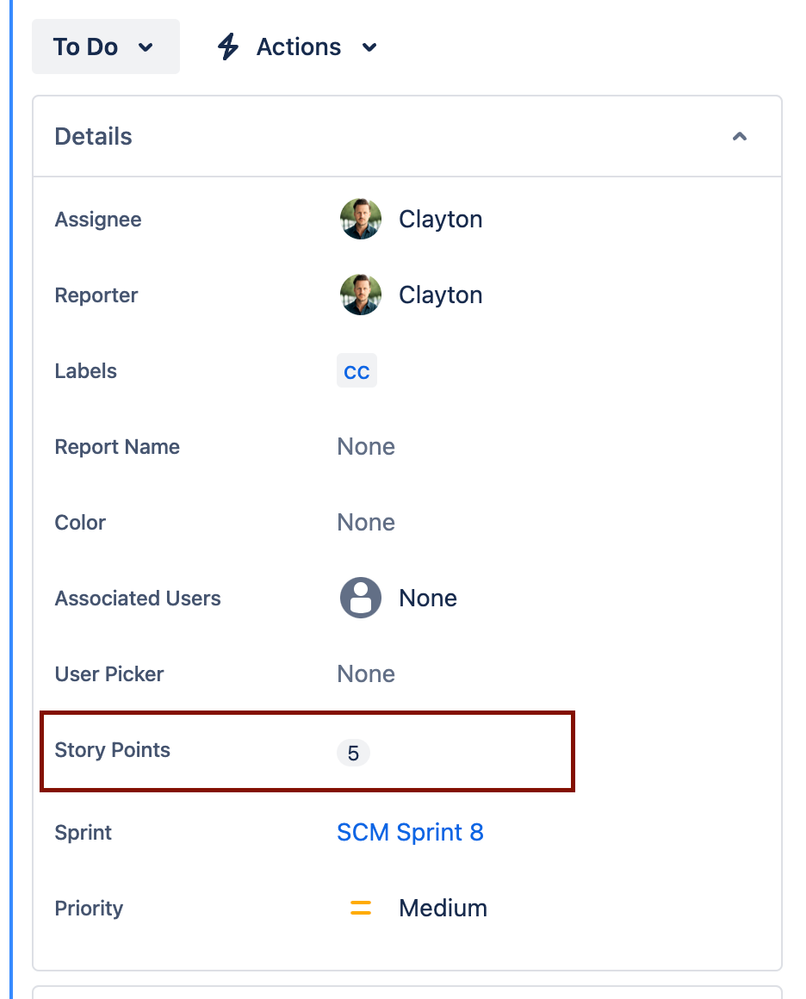
Task: Click the Assignee Clayton avatar
Action: pyautogui.click(x=361, y=219)
